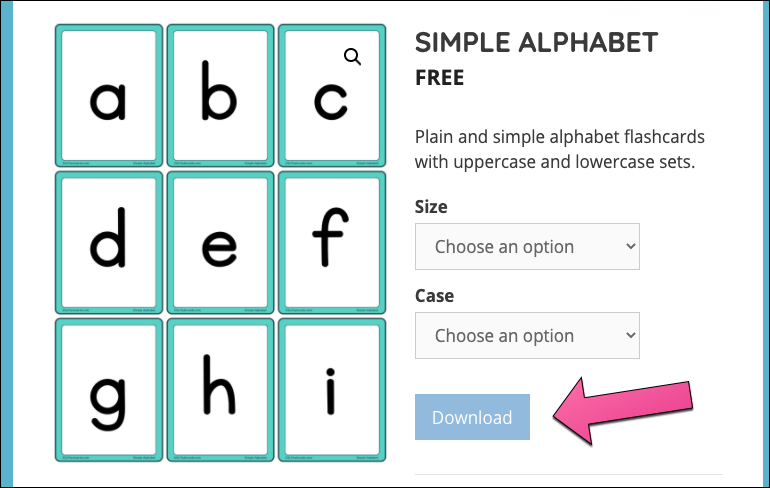This screenshot has height=488, width=770.
Task: Select the letter d flashcard
Action: pyautogui.click(x=109, y=243)
